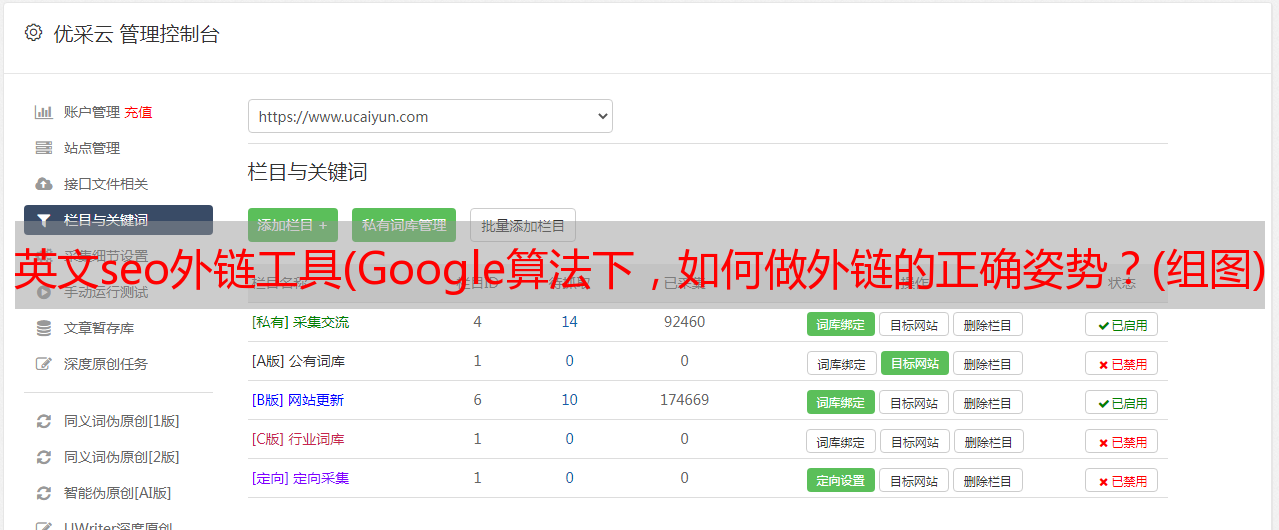Open 智能伪原创[AI版] in the sidebar
This screenshot has height=530, width=1279.
pyautogui.click(x=118, y=493)
